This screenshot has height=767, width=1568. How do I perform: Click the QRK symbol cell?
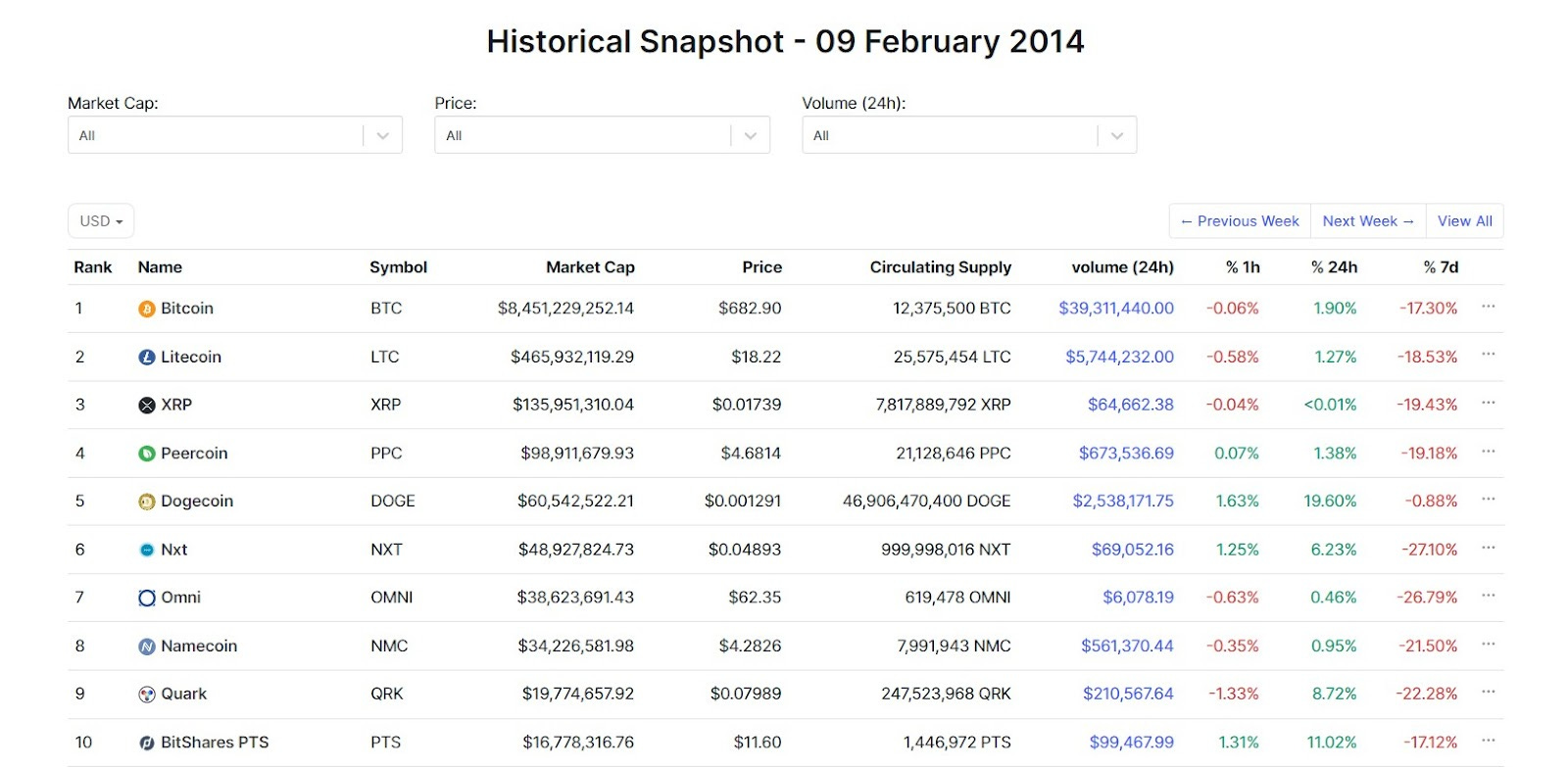(387, 695)
